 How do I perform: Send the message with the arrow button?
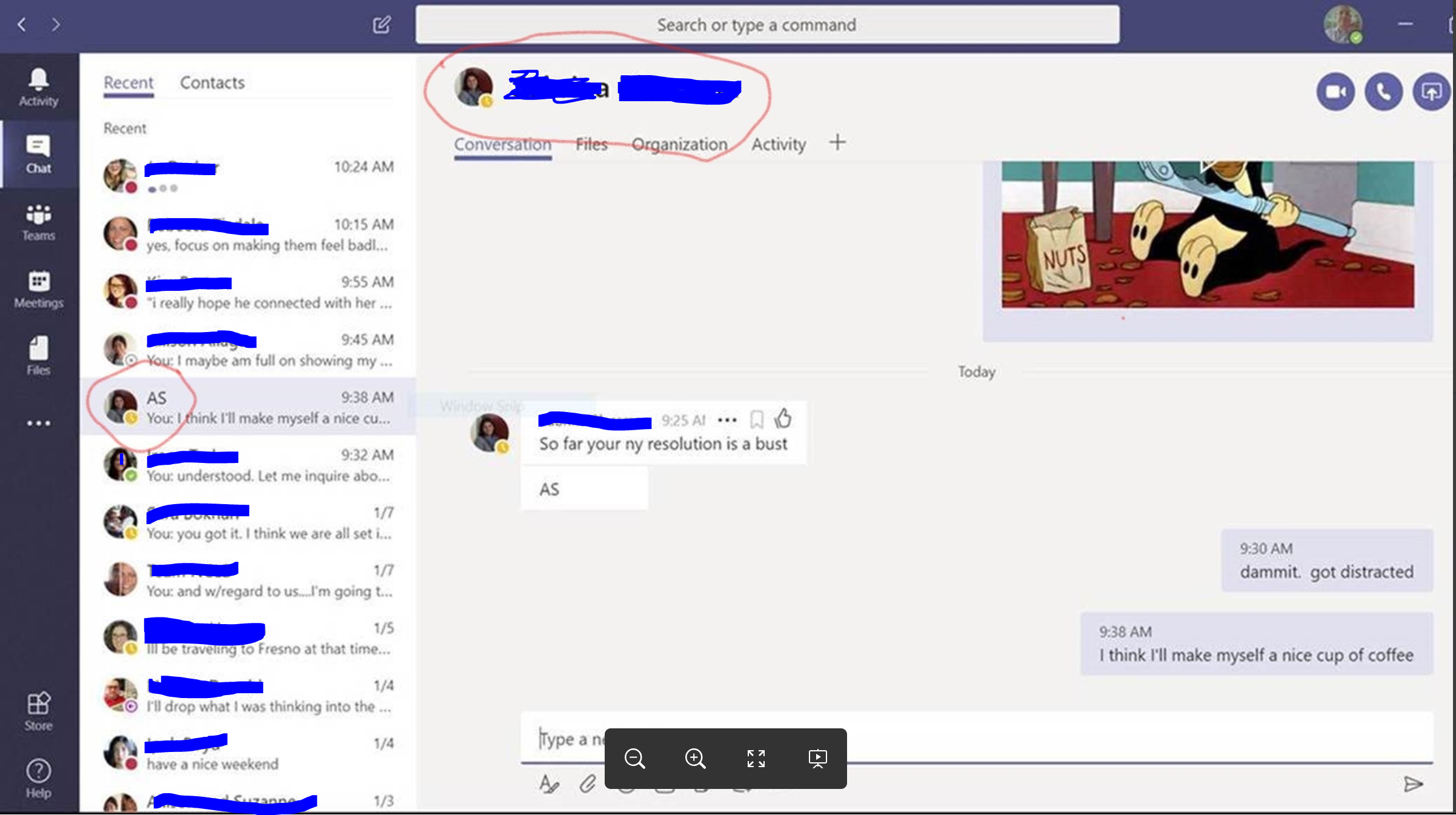pyautogui.click(x=1413, y=784)
